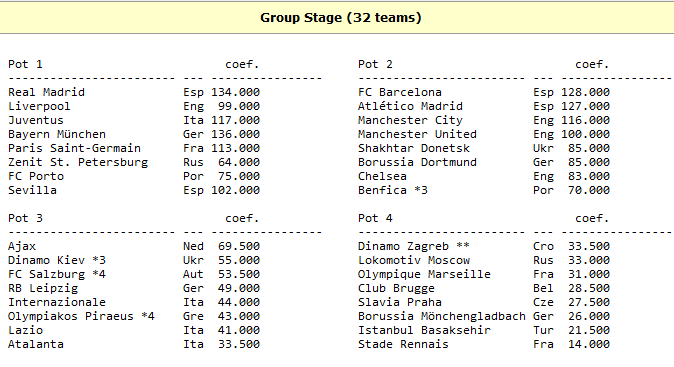
Task: Click the Paris Saint-Germain entry
Action: 74,148
